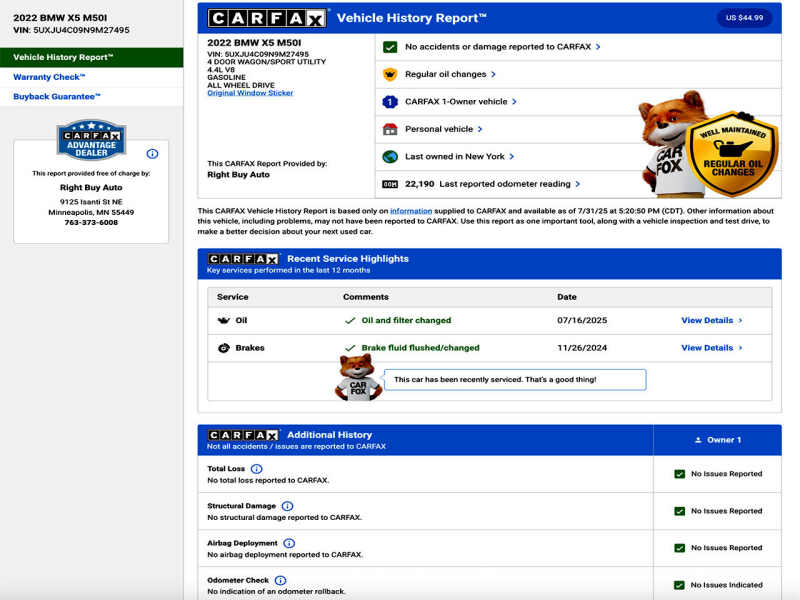Follow the 'information' link in the disclaimer
Image resolution: width=800 pixels, height=600 pixels.
[411, 211]
